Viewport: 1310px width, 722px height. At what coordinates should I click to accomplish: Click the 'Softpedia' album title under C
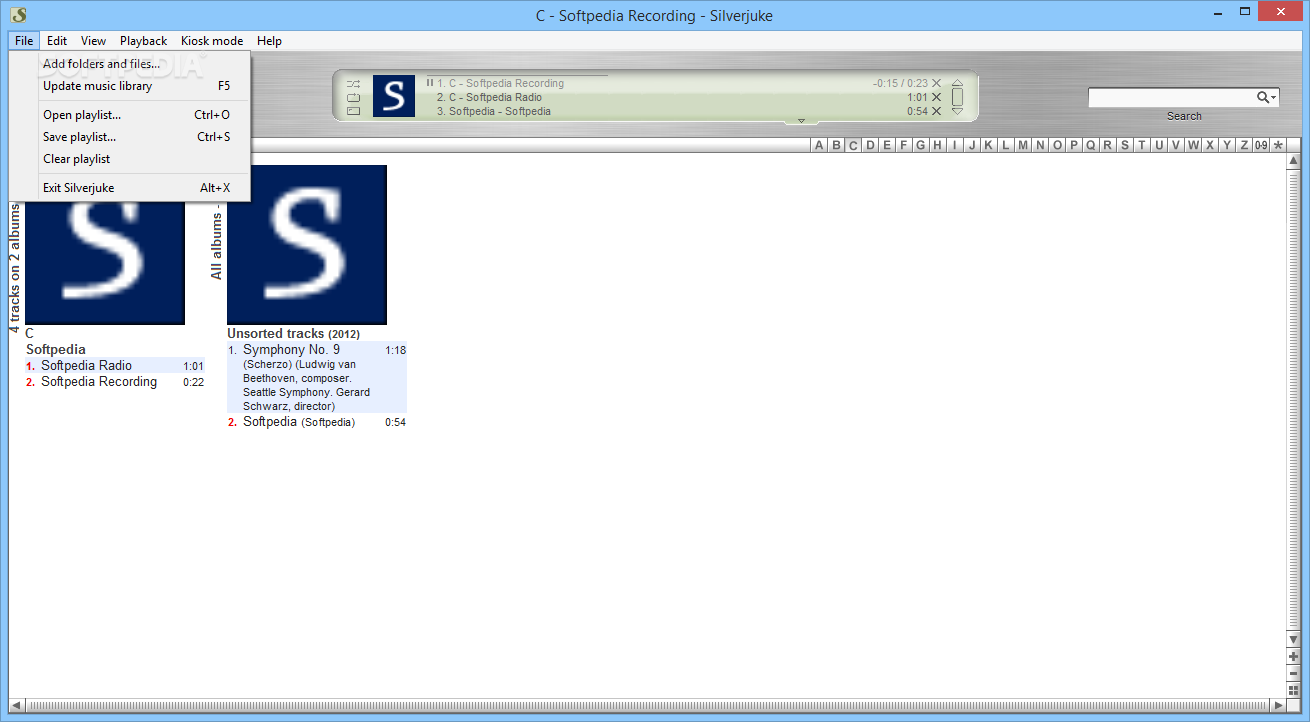coord(56,350)
